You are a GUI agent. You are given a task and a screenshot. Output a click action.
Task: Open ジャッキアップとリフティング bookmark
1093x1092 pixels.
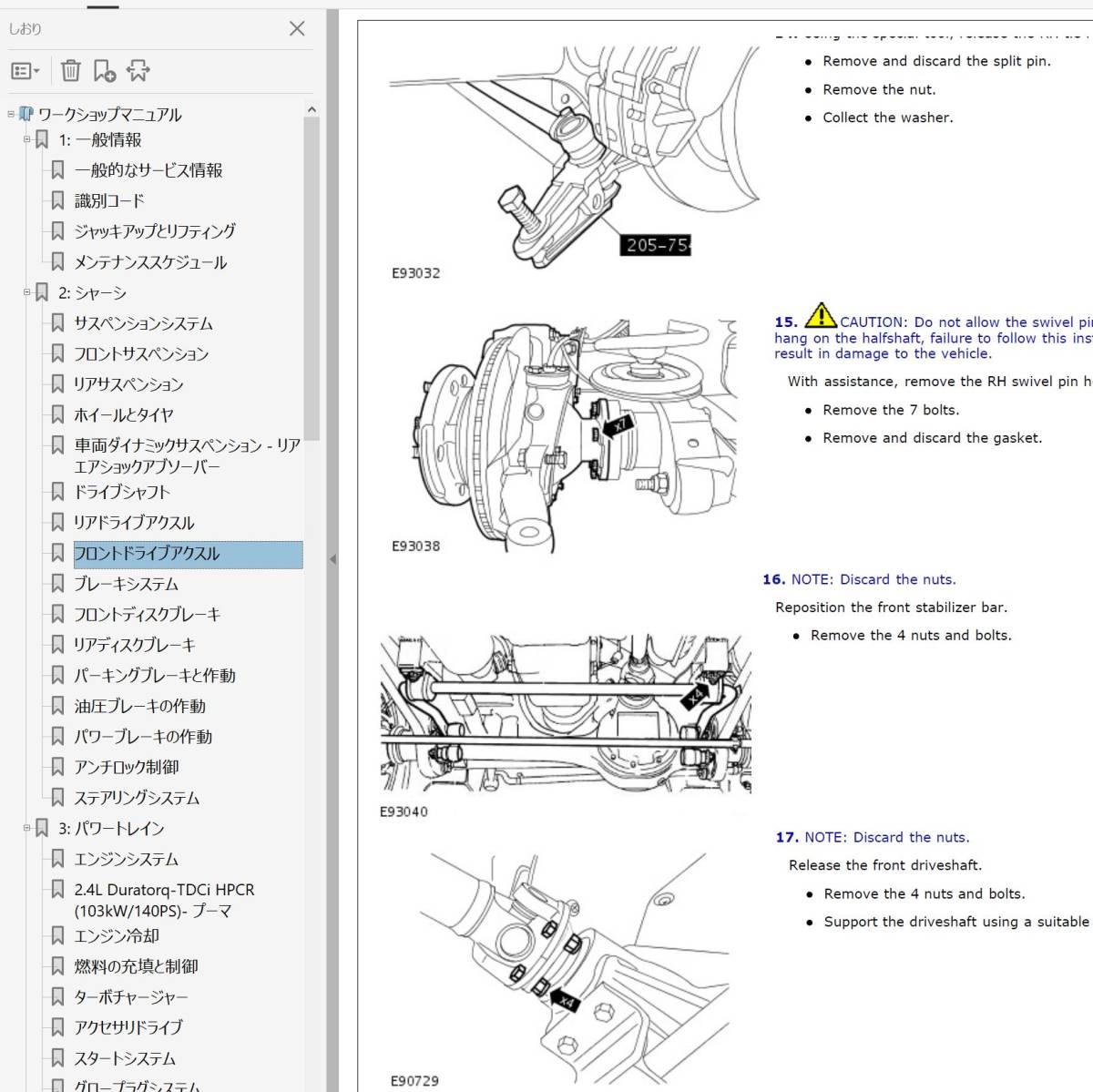[155, 231]
